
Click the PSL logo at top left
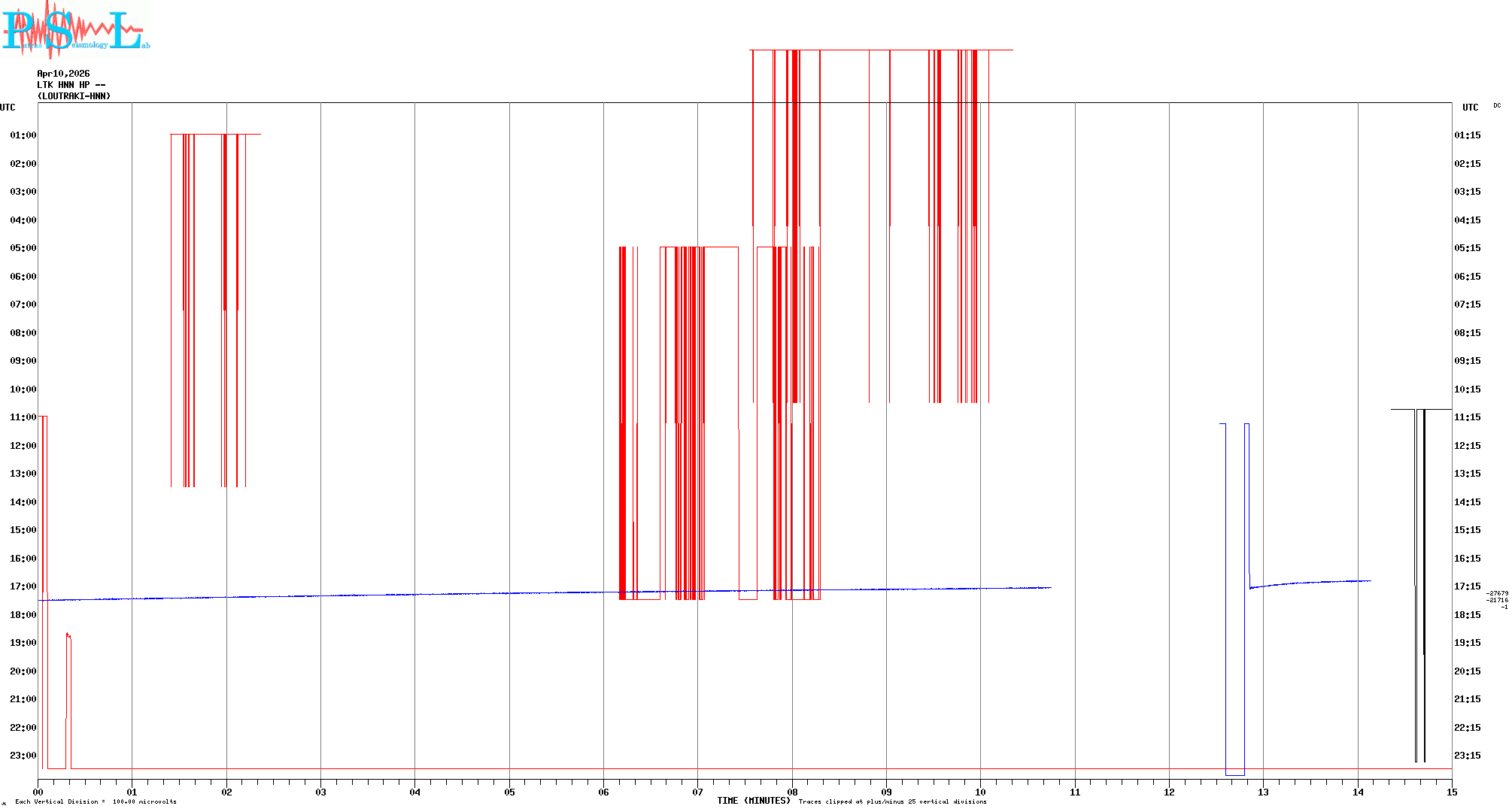coord(75,30)
